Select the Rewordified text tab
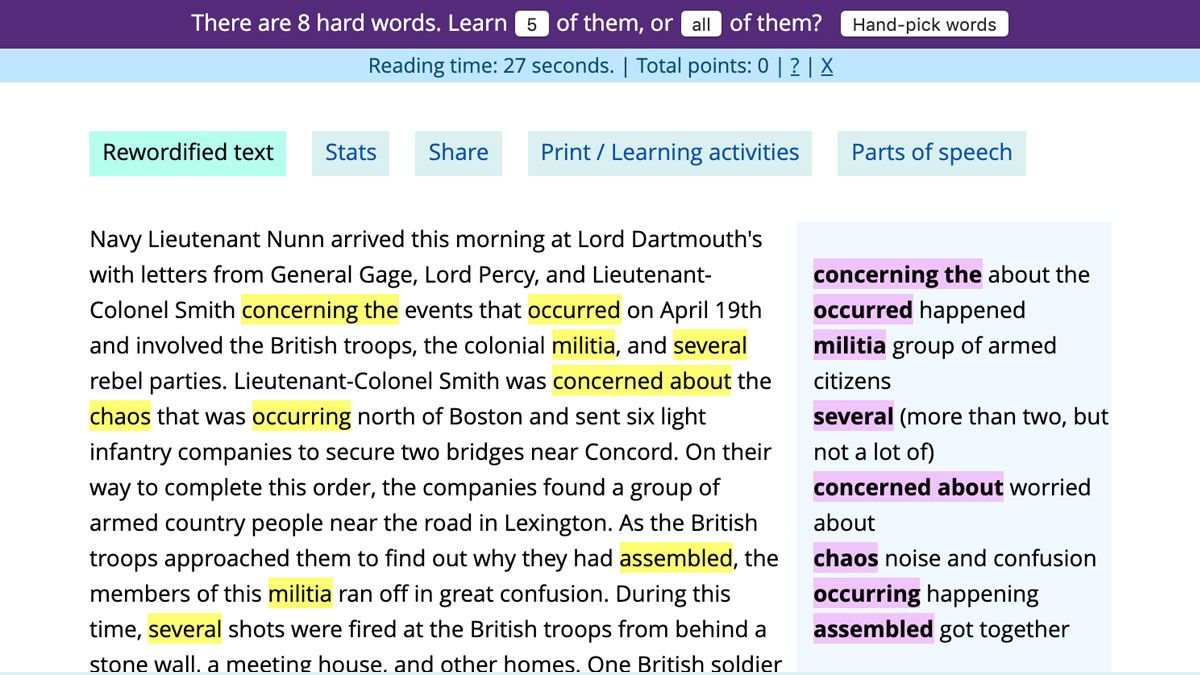 pyautogui.click(x=188, y=153)
